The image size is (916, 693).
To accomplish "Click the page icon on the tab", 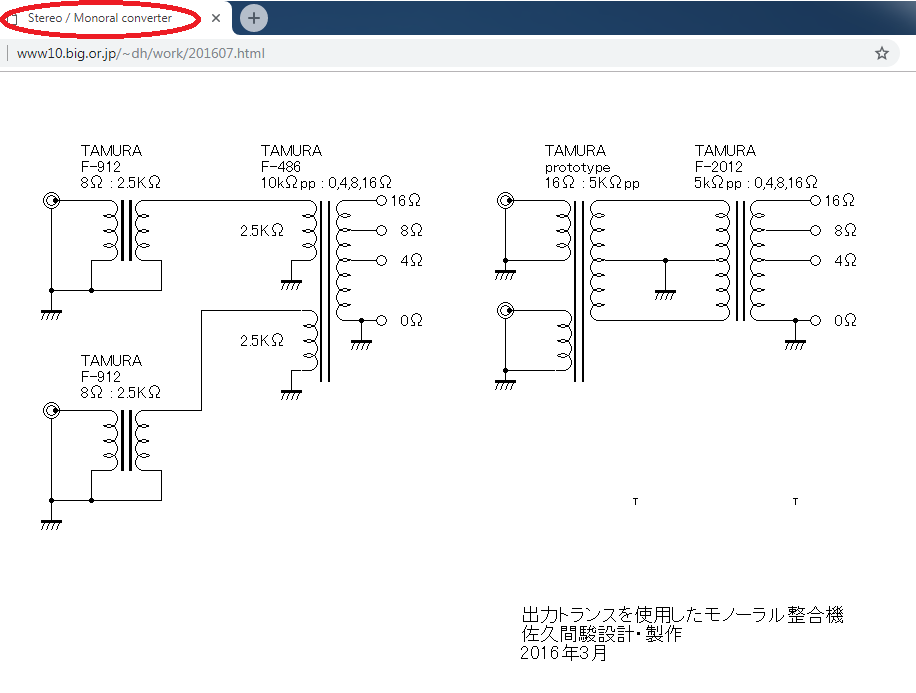I will [x=12, y=19].
